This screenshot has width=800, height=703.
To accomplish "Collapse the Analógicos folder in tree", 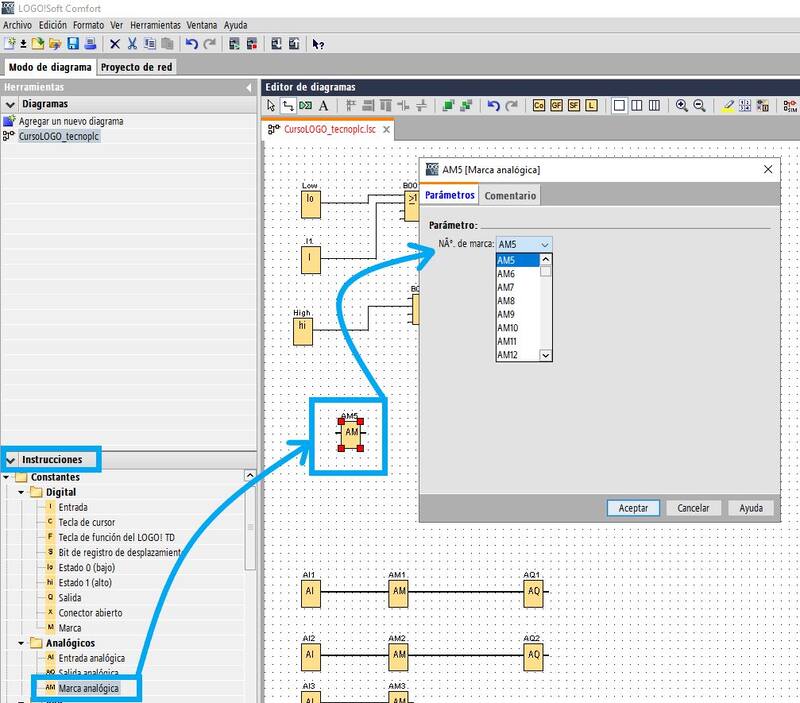I will coord(22,642).
